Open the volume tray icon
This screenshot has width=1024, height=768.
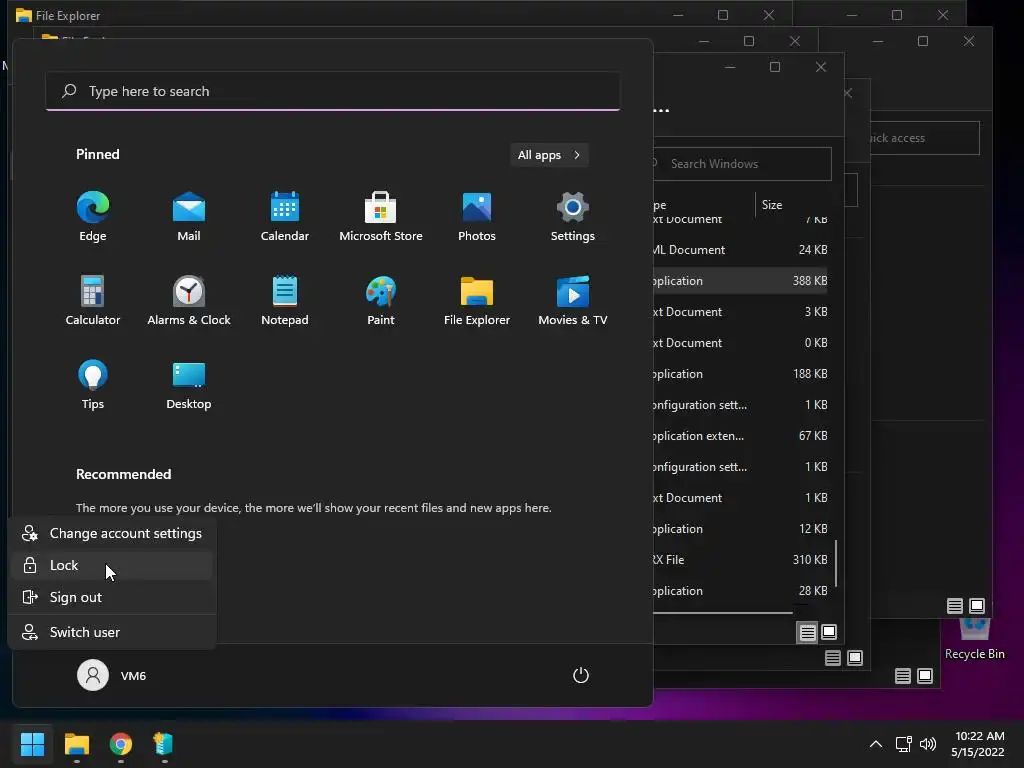click(x=927, y=744)
